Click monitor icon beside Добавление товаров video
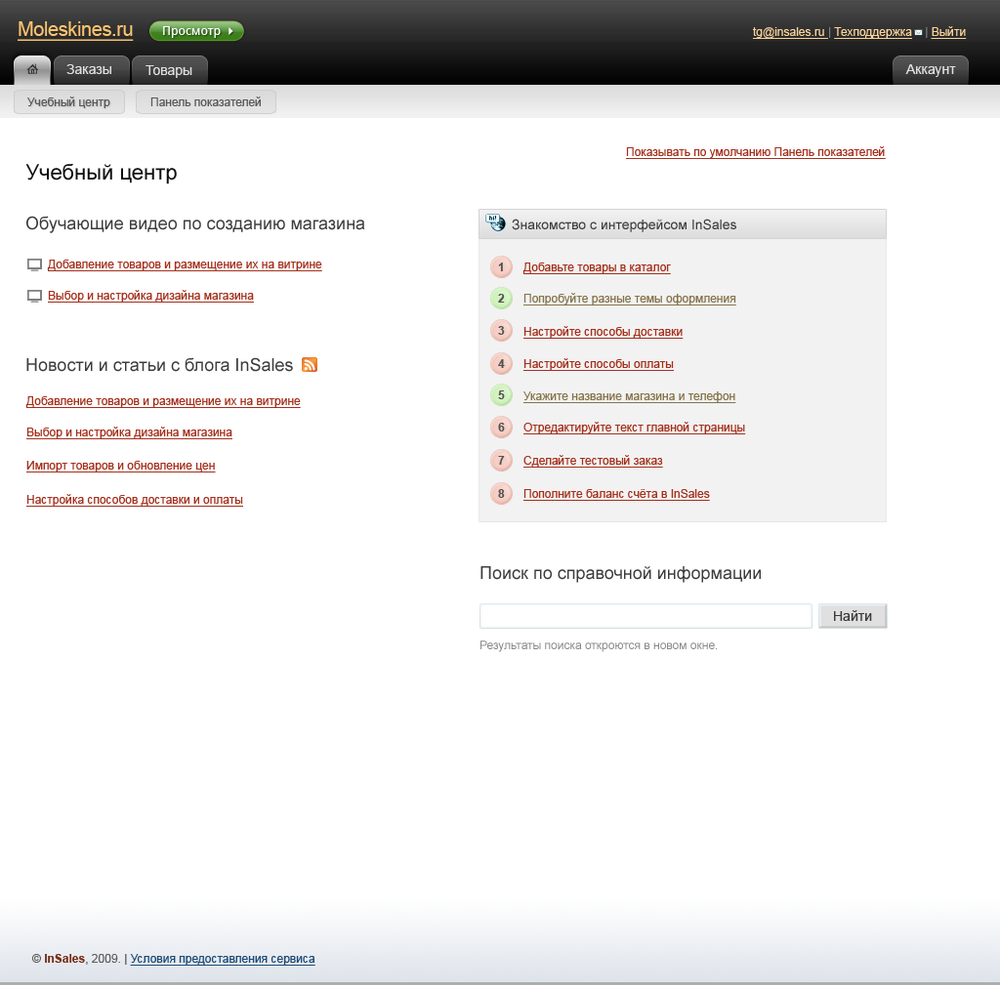The width and height of the screenshot is (1000, 985). click(35, 265)
